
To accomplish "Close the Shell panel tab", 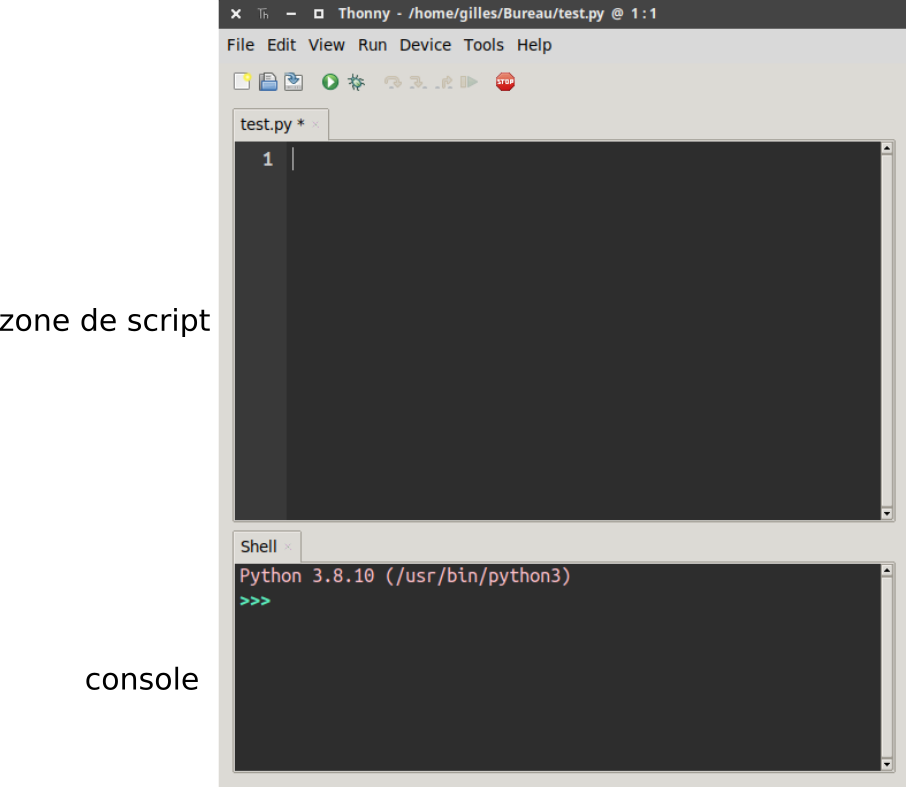I will [288, 547].
